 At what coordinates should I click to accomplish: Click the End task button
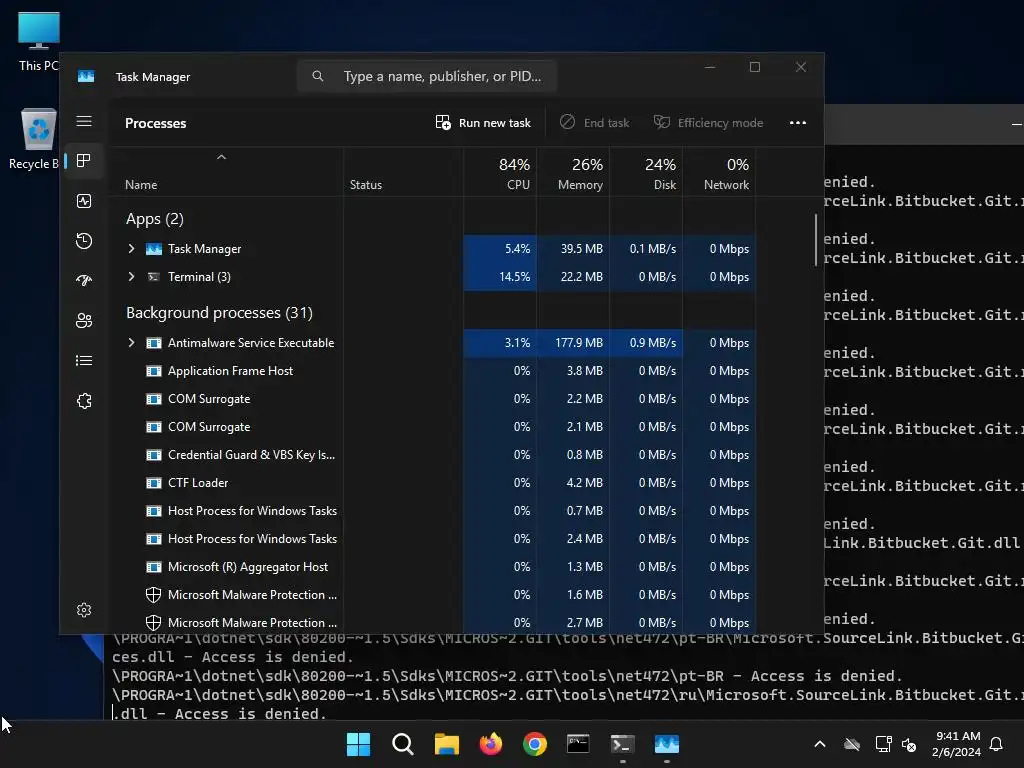(595, 123)
